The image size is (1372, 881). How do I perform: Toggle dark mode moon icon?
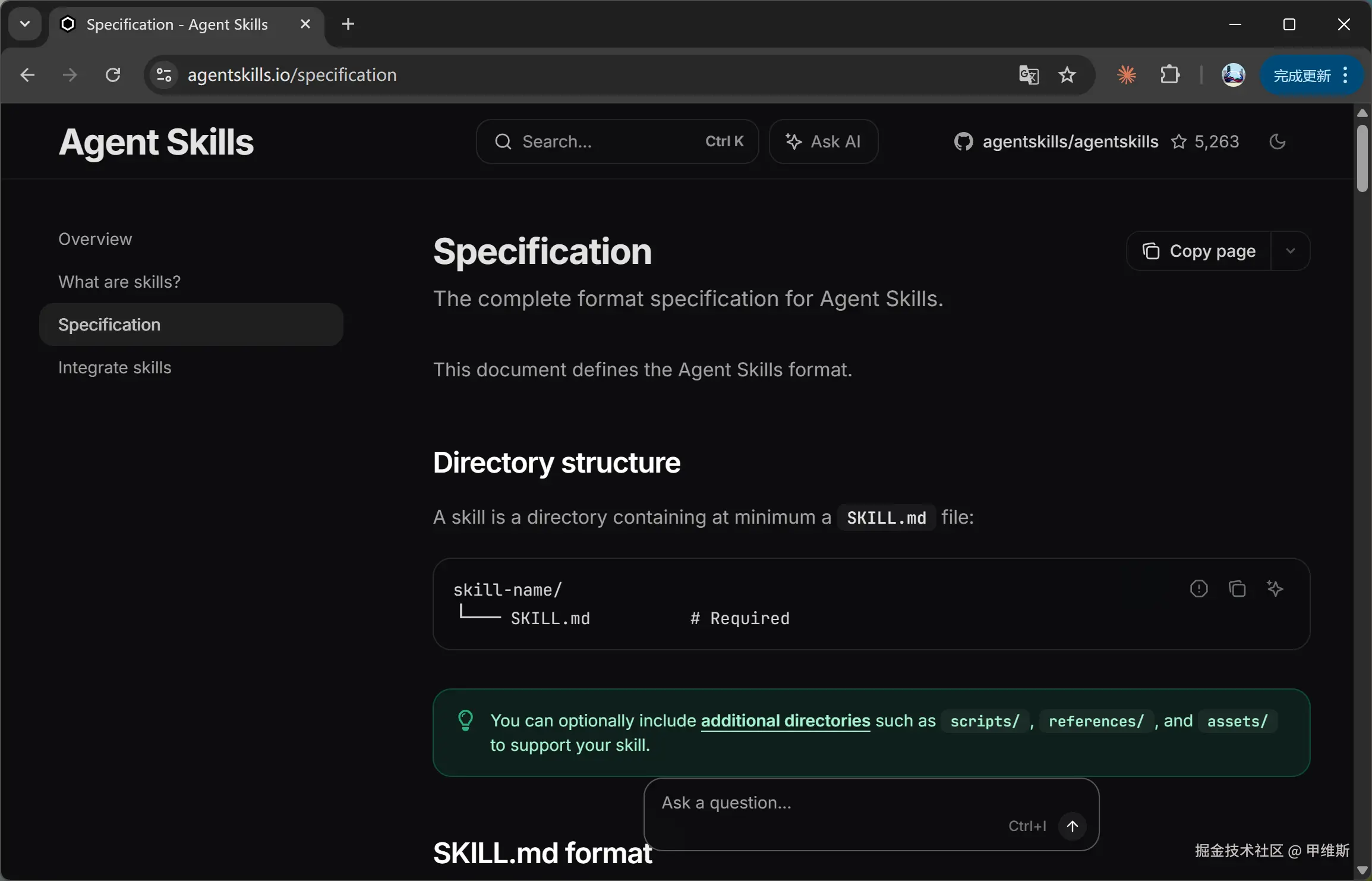tap(1277, 141)
